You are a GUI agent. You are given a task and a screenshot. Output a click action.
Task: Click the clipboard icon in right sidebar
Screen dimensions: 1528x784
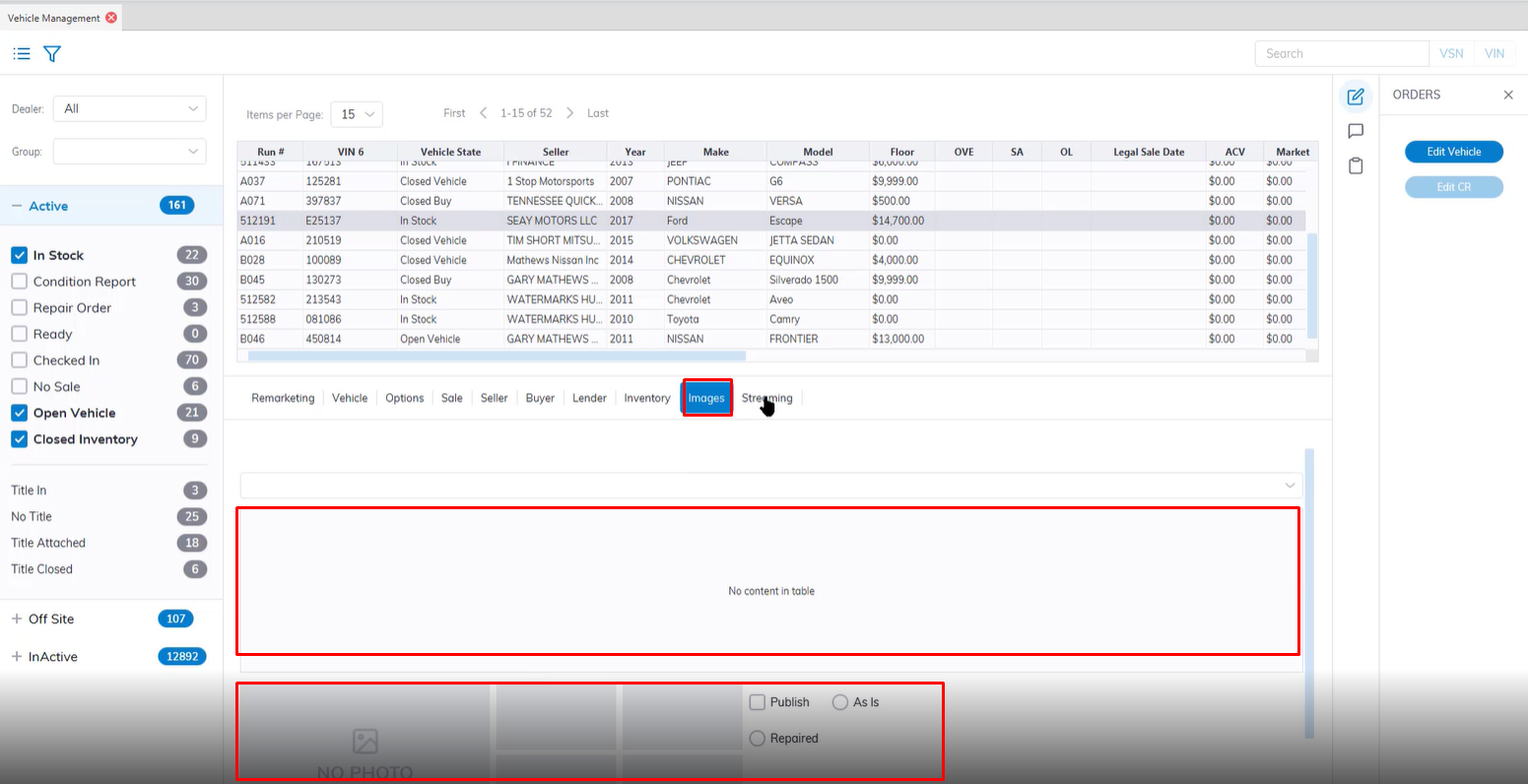pyautogui.click(x=1356, y=165)
